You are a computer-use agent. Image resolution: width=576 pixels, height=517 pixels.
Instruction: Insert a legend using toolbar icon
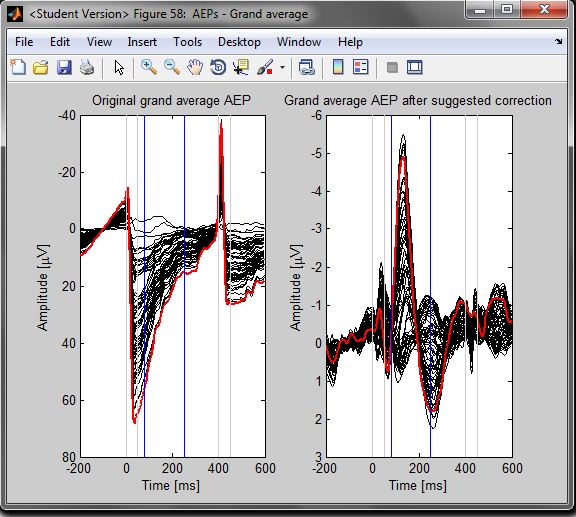pyautogui.click(x=360, y=68)
